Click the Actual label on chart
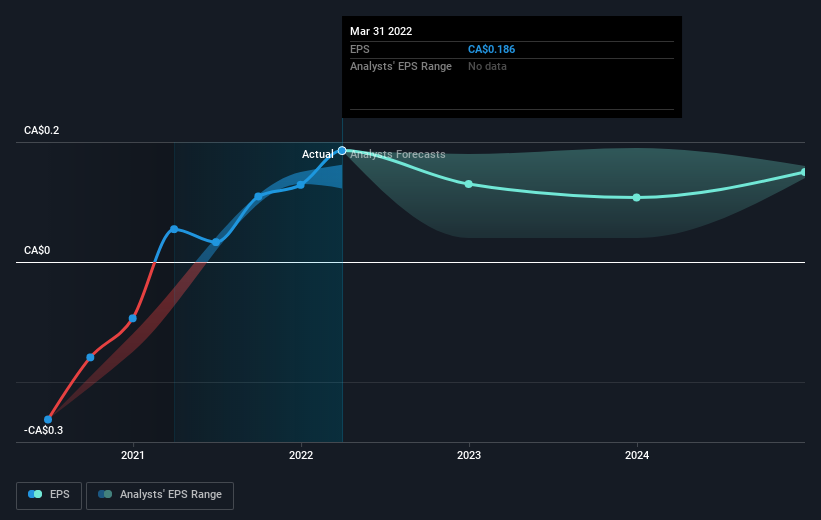 [317, 154]
